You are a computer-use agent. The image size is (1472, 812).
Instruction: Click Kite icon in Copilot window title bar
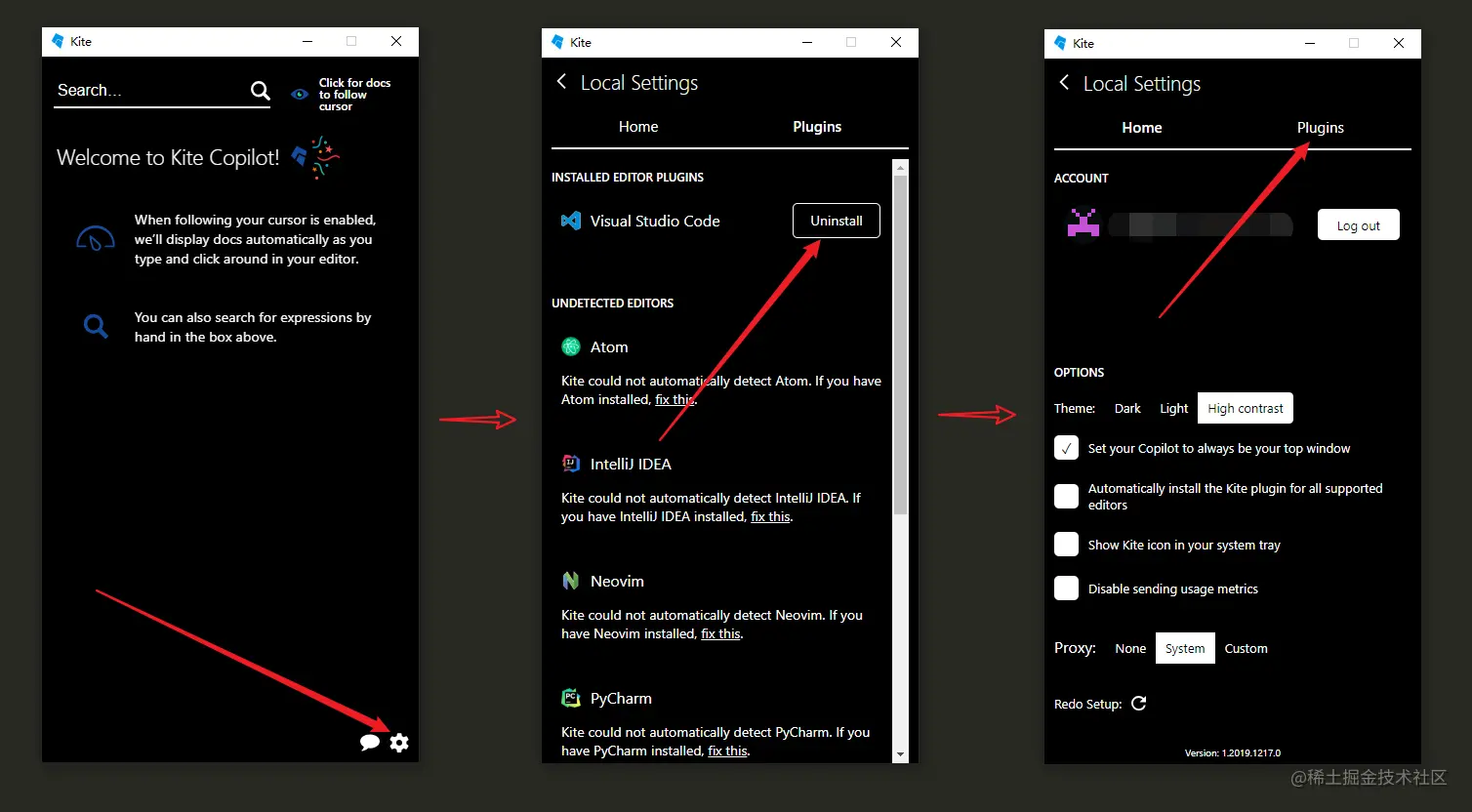tap(58, 41)
